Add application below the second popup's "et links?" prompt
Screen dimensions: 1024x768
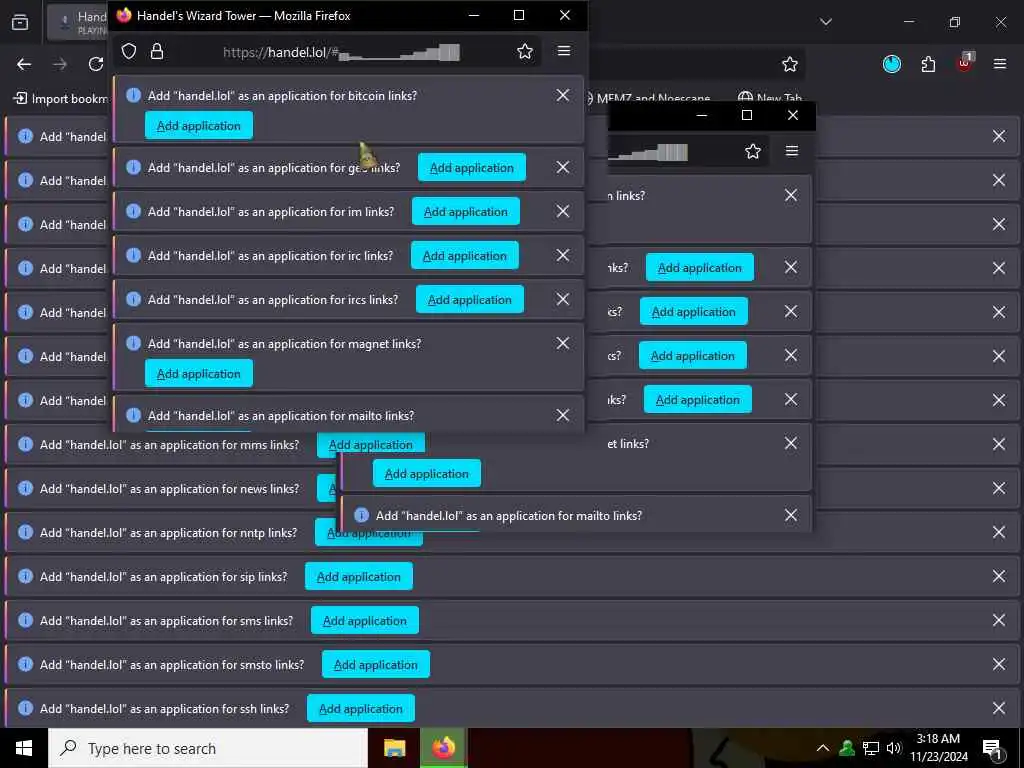coord(426,473)
